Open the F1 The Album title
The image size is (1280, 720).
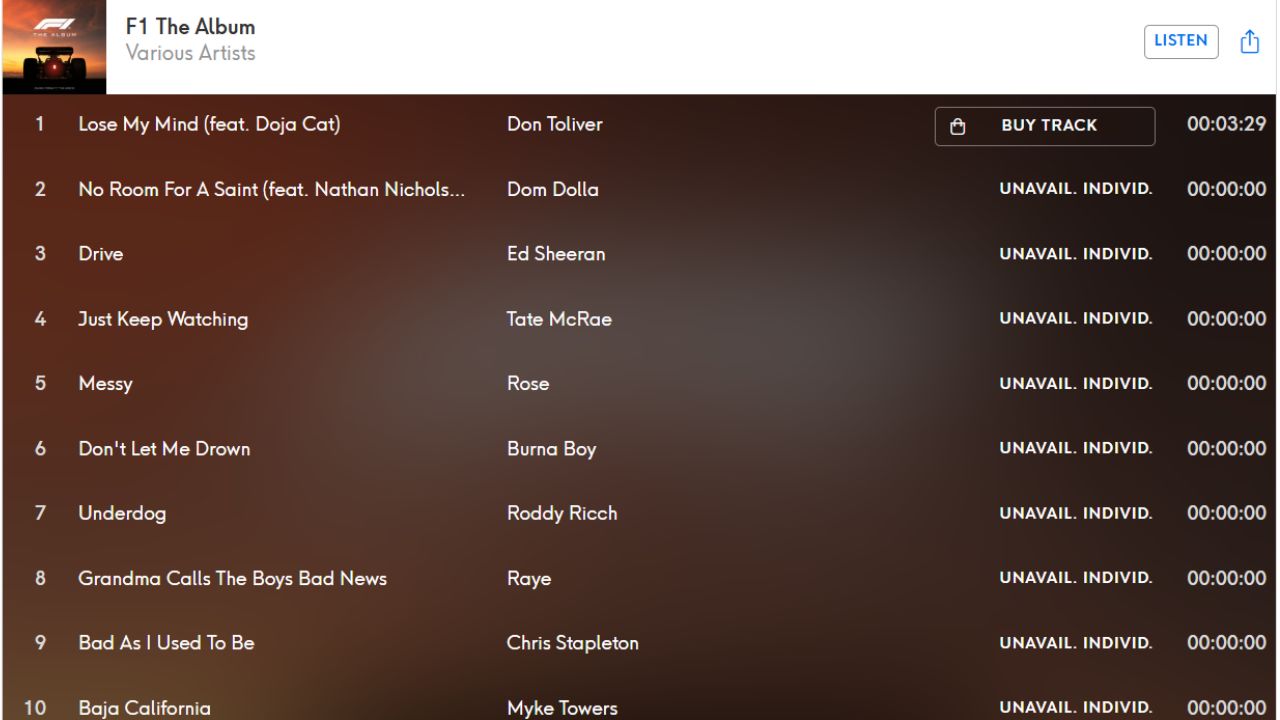(x=190, y=27)
